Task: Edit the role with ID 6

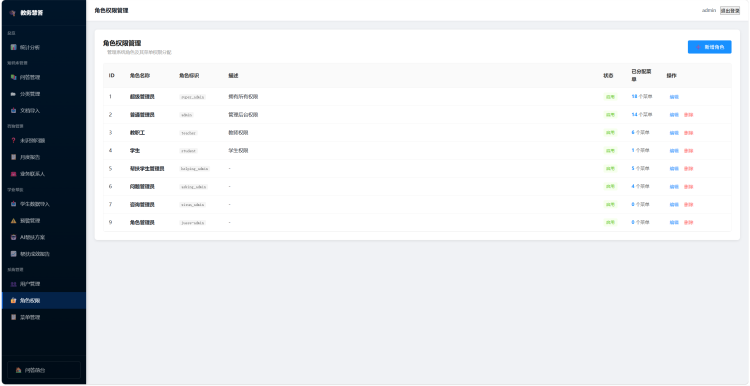Action: (674, 187)
